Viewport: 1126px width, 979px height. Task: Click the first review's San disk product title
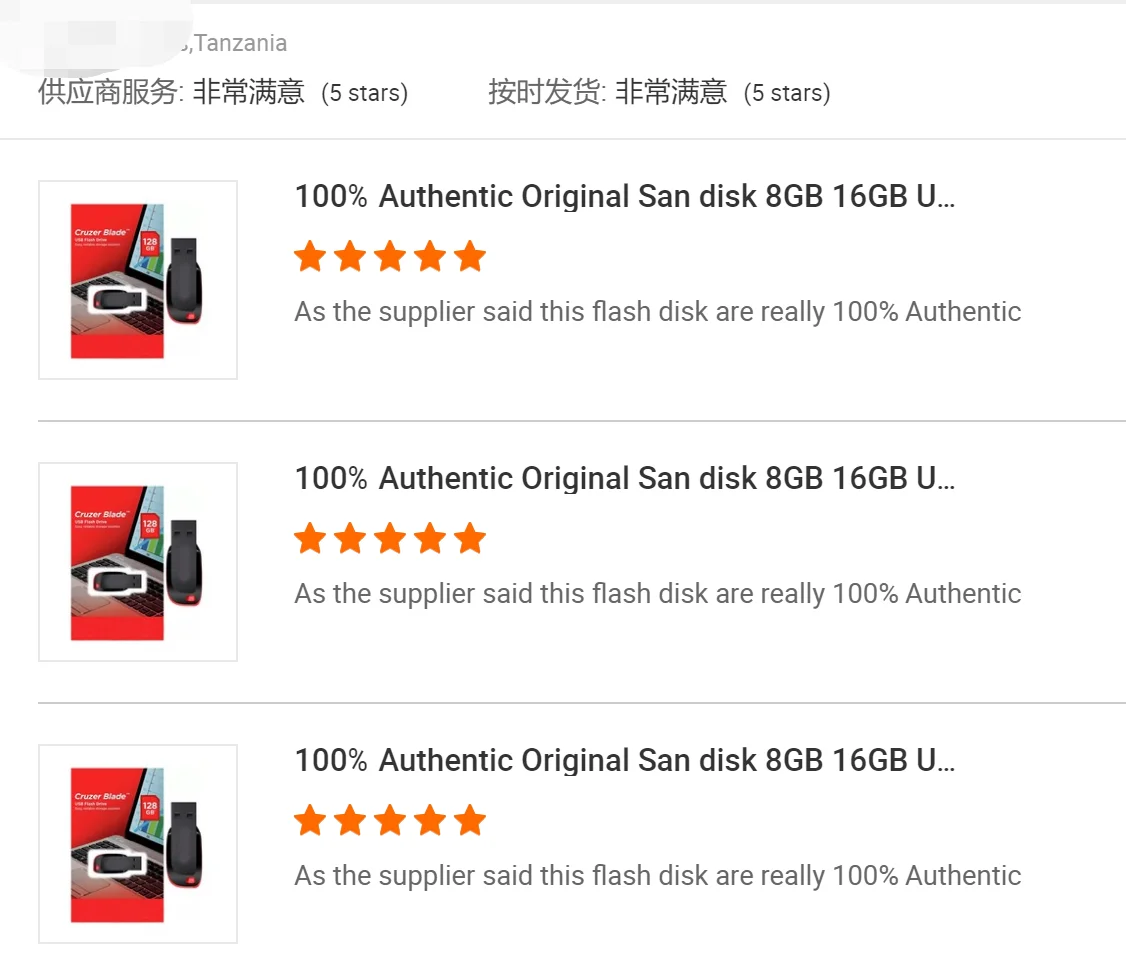coord(625,197)
